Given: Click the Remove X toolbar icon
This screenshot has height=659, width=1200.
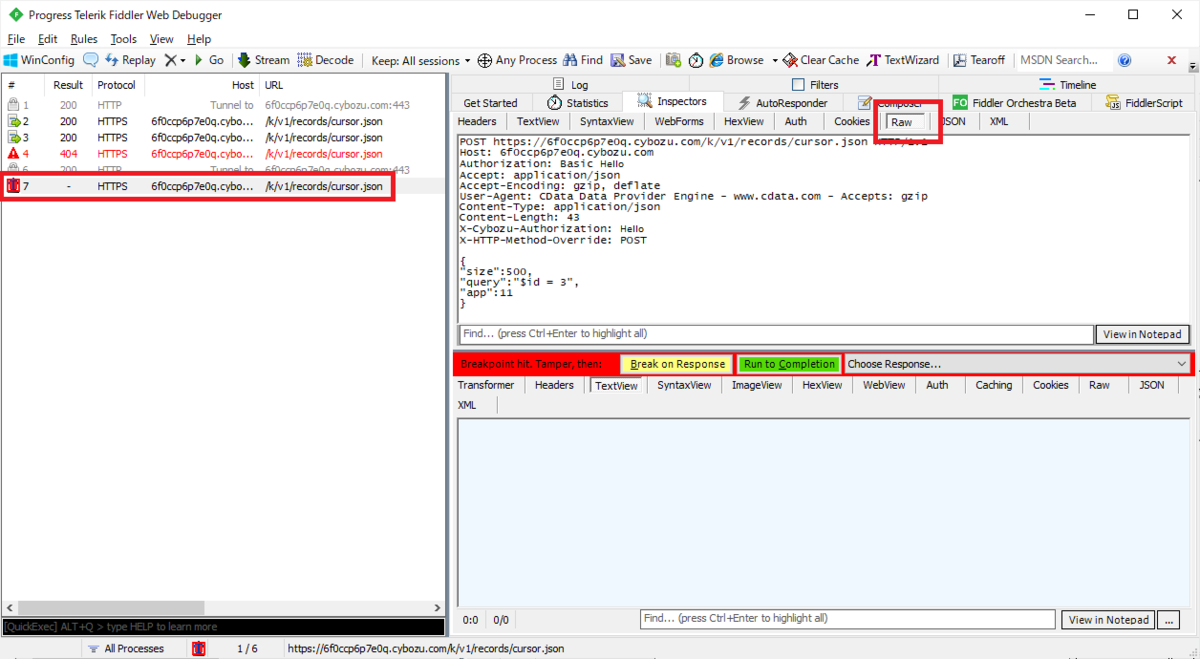Looking at the screenshot, I should click(x=171, y=60).
